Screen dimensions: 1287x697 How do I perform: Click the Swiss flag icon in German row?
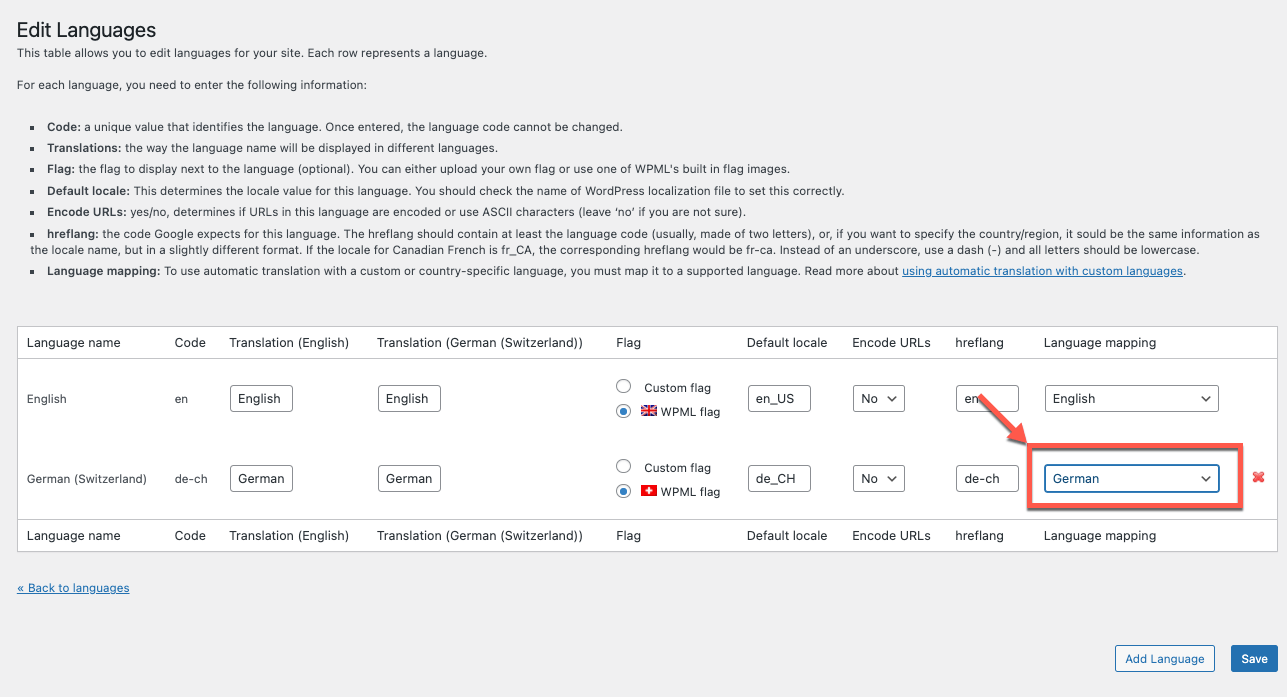pos(649,491)
